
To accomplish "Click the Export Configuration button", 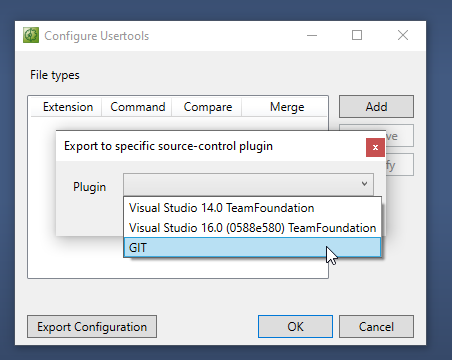I will pos(92,327).
